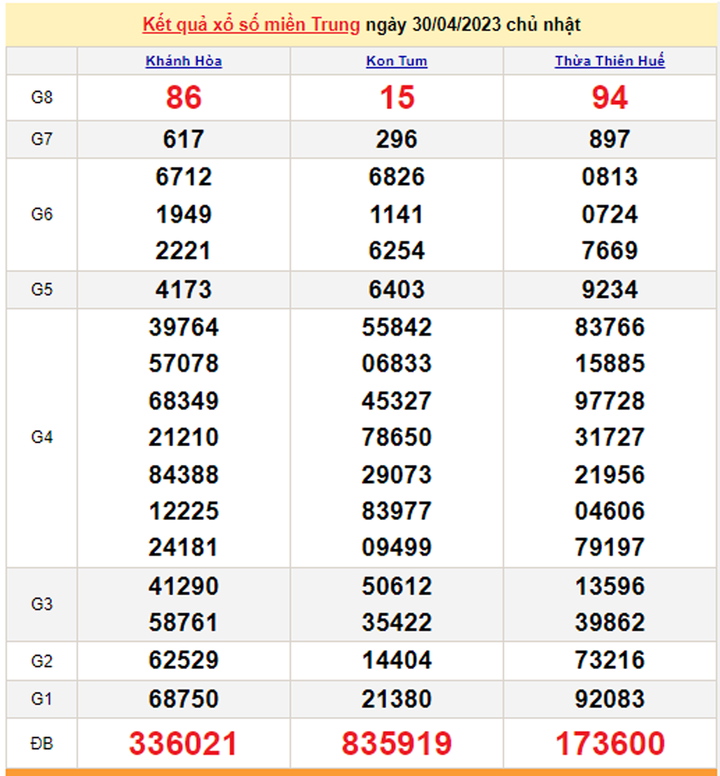
Task: Click Kon Tum special prize 835919
Action: click(397, 743)
